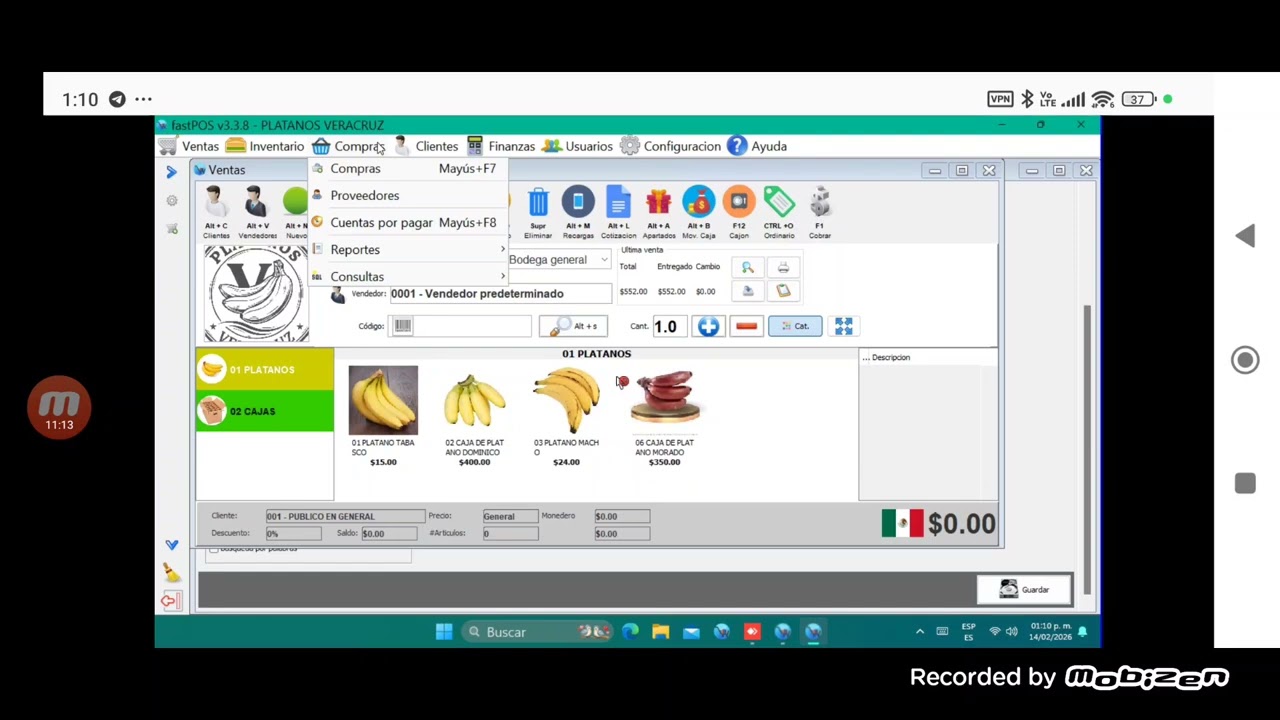
Task: Open the Recargas phone icon (Alt+M)
Action: coord(578,212)
